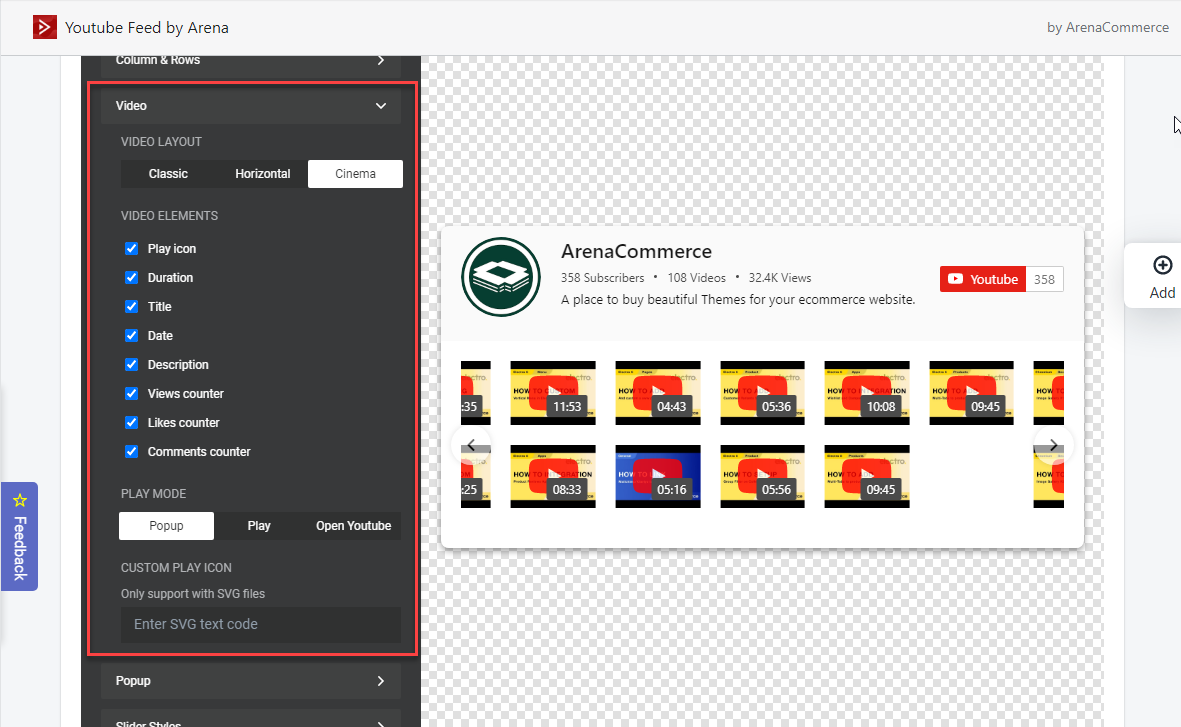1181x727 pixels.
Task: Uncheck the Date checkbox
Action: (x=132, y=335)
